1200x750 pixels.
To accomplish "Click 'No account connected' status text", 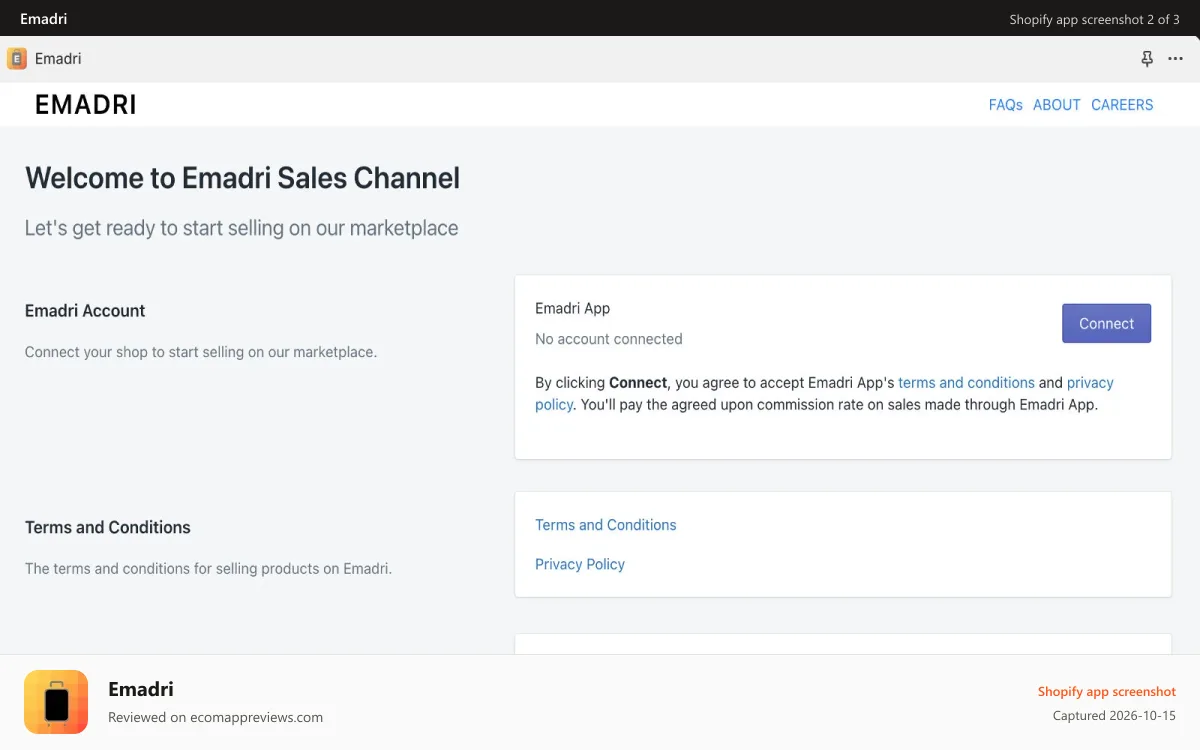I will (x=609, y=339).
